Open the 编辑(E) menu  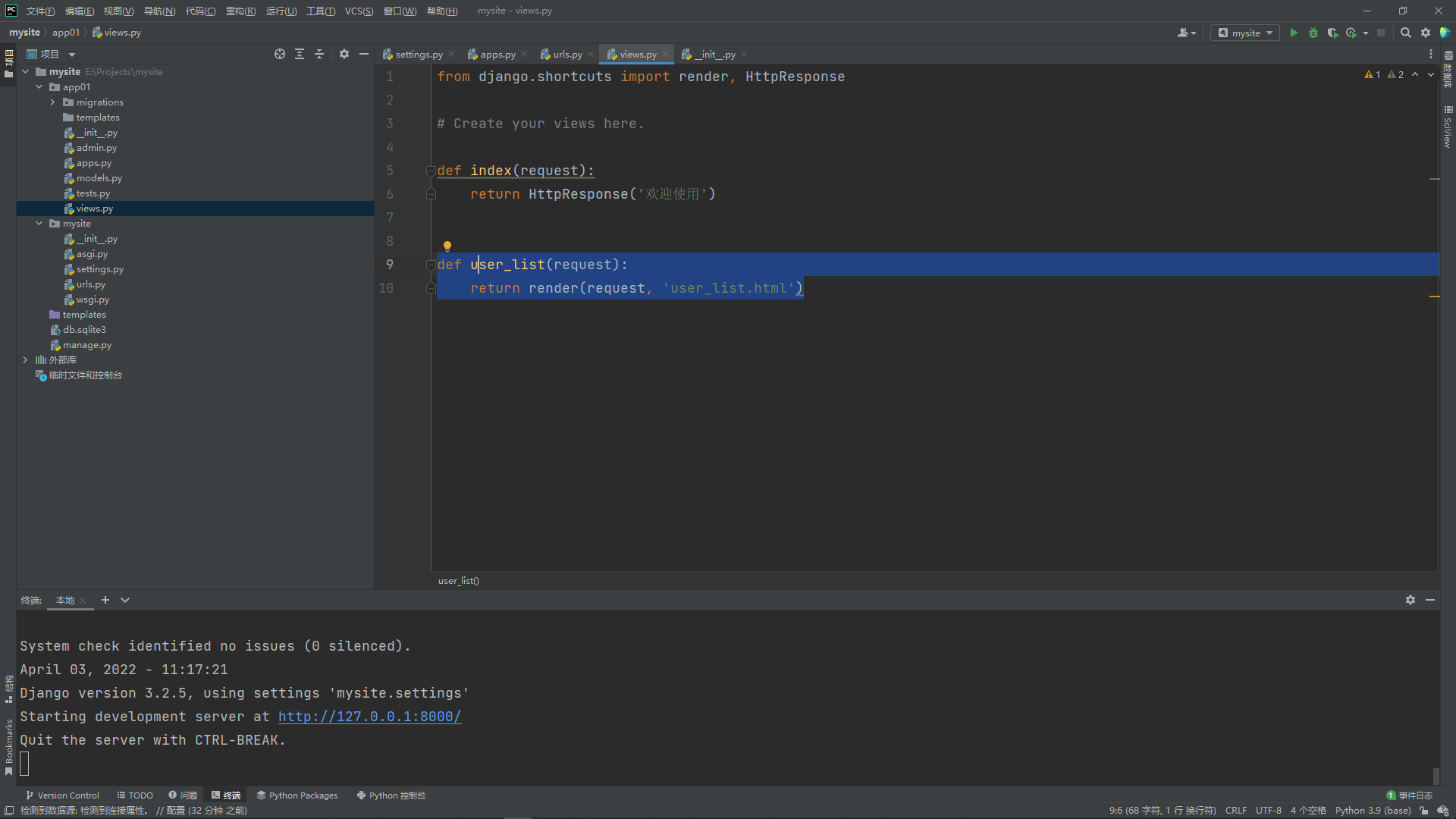(80, 11)
